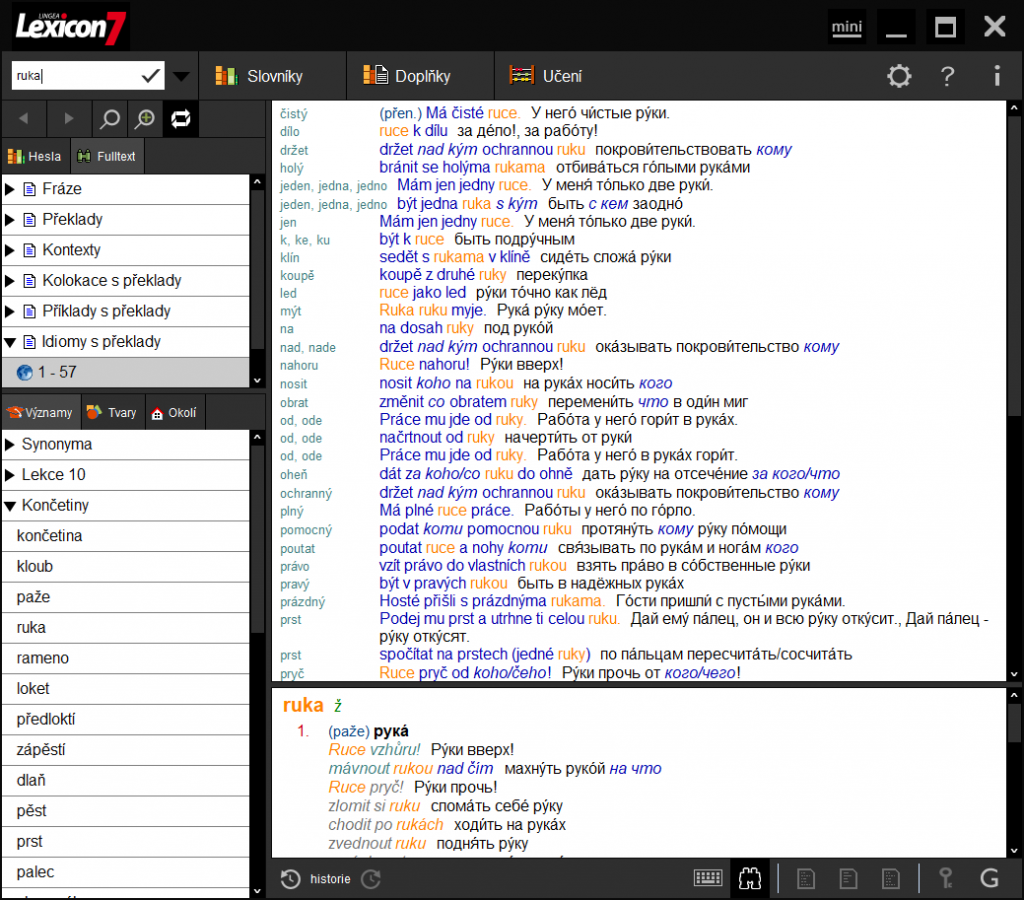
Task: Click the checkmark in the search field
Action: click(x=152, y=74)
